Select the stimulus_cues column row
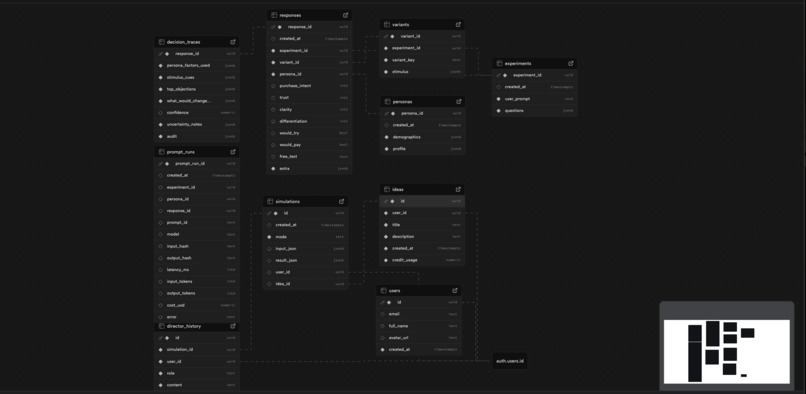The image size is (806, 394). pos(197,77)
